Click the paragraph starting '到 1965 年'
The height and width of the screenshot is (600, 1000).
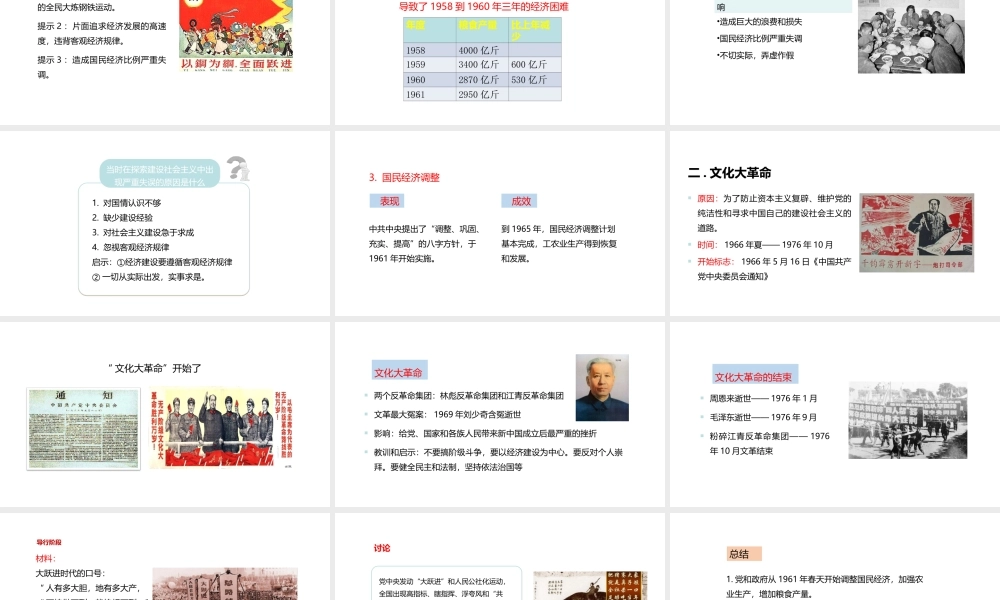coord(559,244)
